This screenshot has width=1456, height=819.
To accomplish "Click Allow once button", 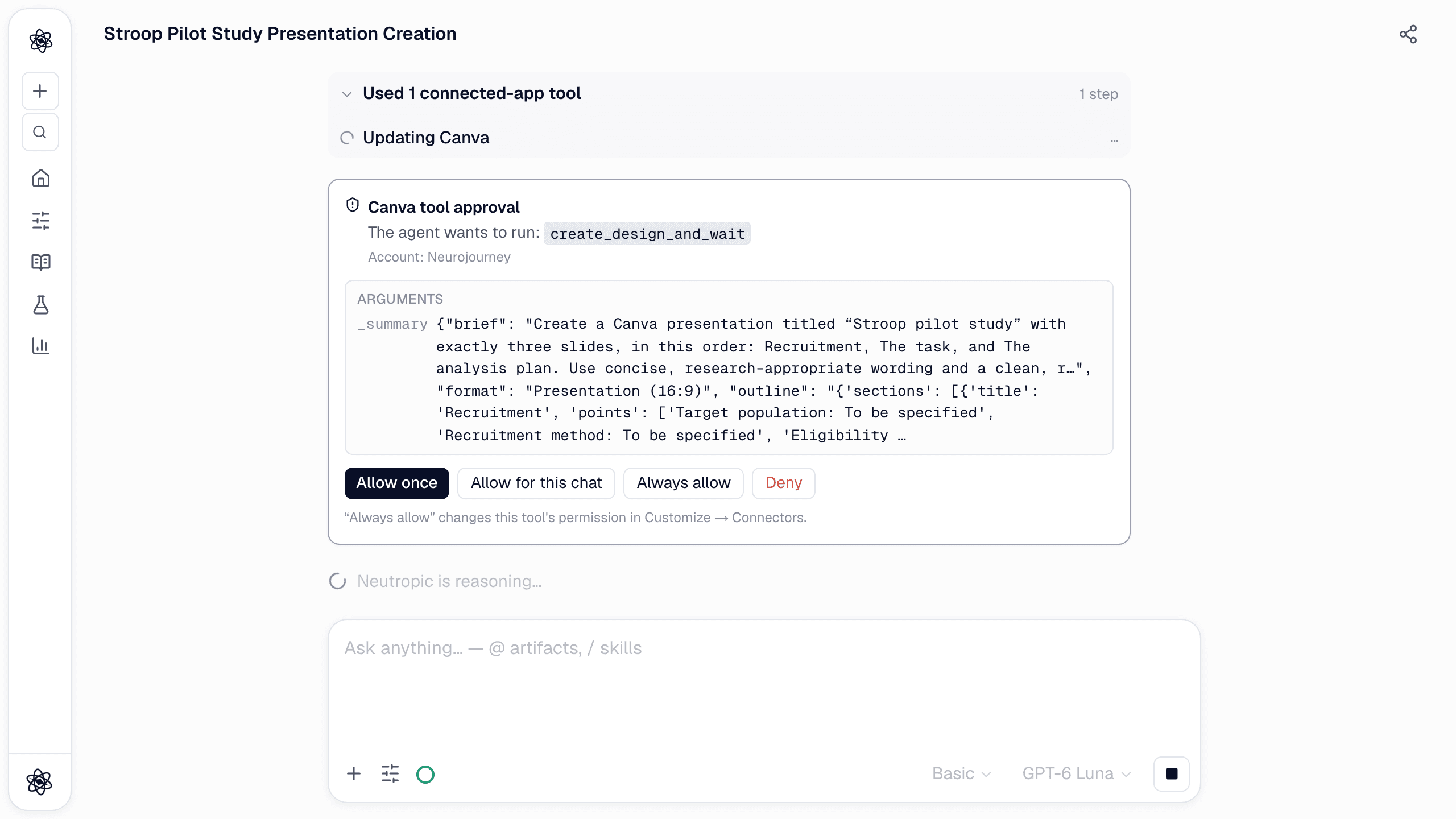I will click(397, 483).
